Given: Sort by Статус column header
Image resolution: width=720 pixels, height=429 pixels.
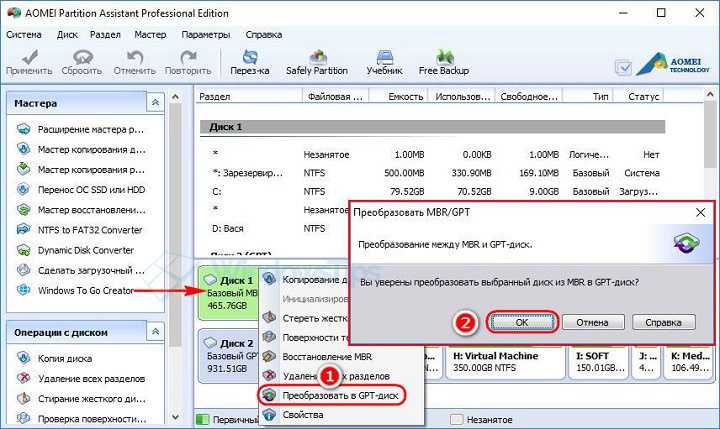Looking at the screenshot, I should click(x=639, y=96).
